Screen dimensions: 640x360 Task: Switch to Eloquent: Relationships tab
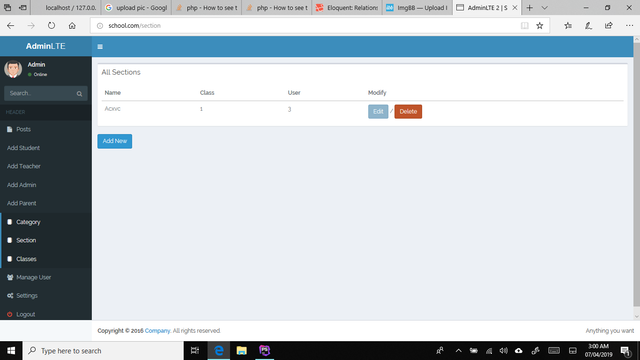347,8
